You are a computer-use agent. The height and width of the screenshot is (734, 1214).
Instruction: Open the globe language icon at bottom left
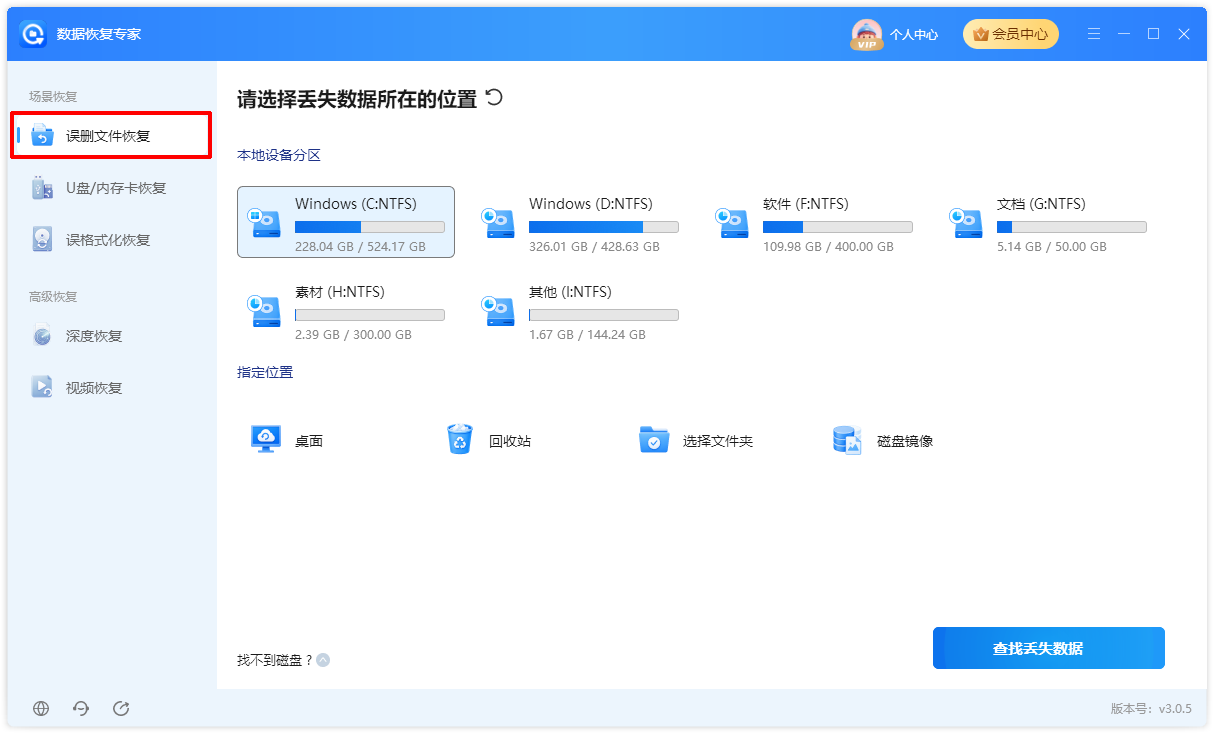click(x=41, y=708)
